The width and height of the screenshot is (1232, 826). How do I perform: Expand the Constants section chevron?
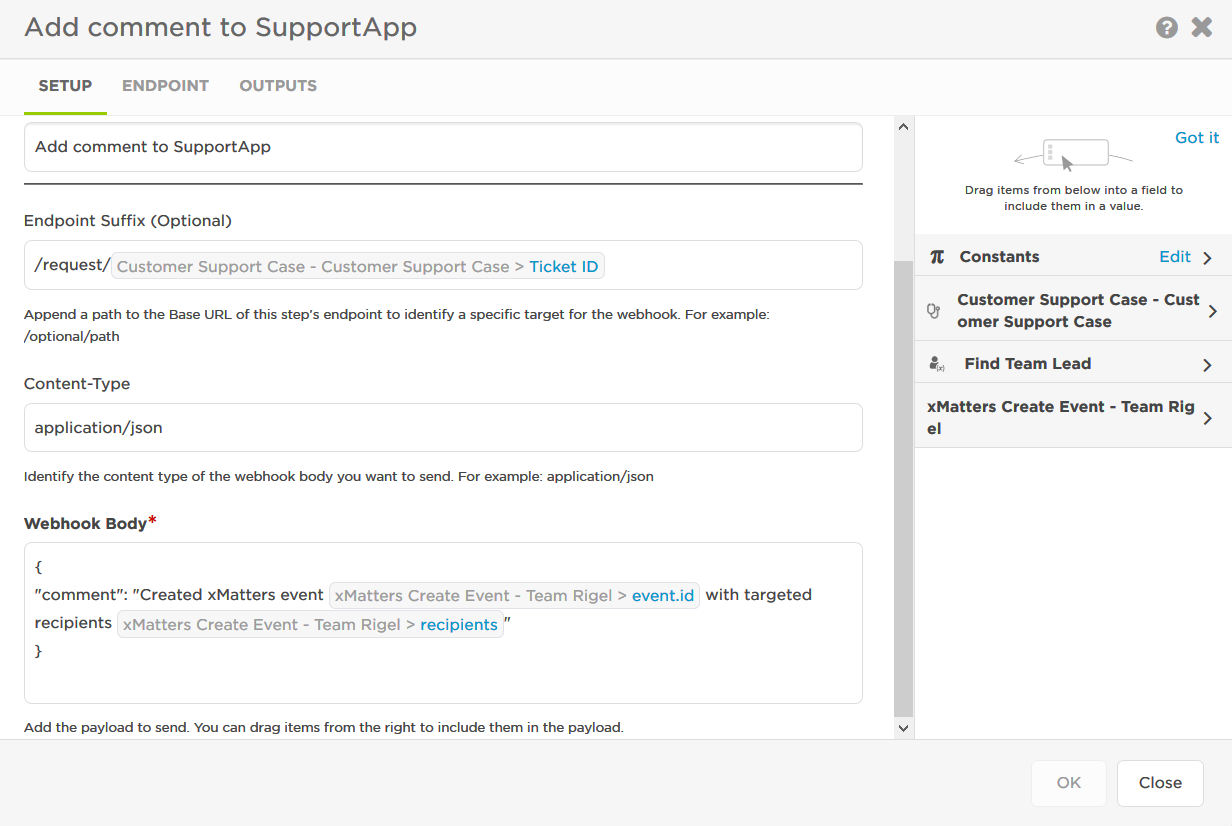tap(1207, 258)
